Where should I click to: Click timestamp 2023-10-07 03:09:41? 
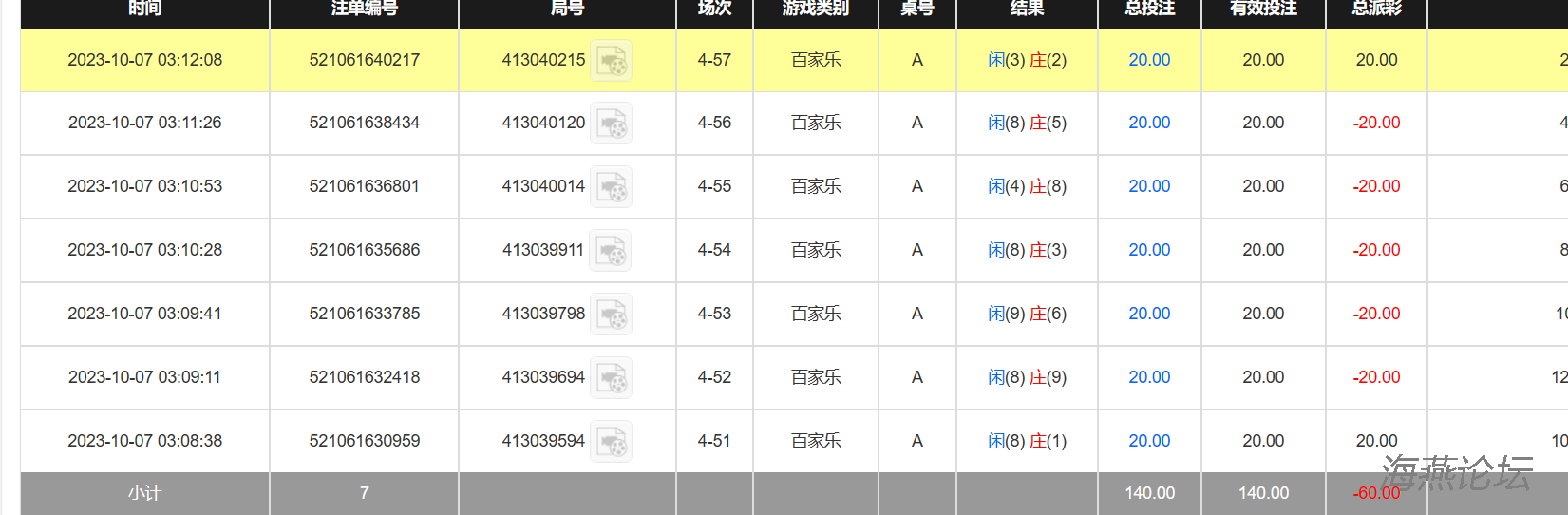pyautogui.click(x=145, y=314)
